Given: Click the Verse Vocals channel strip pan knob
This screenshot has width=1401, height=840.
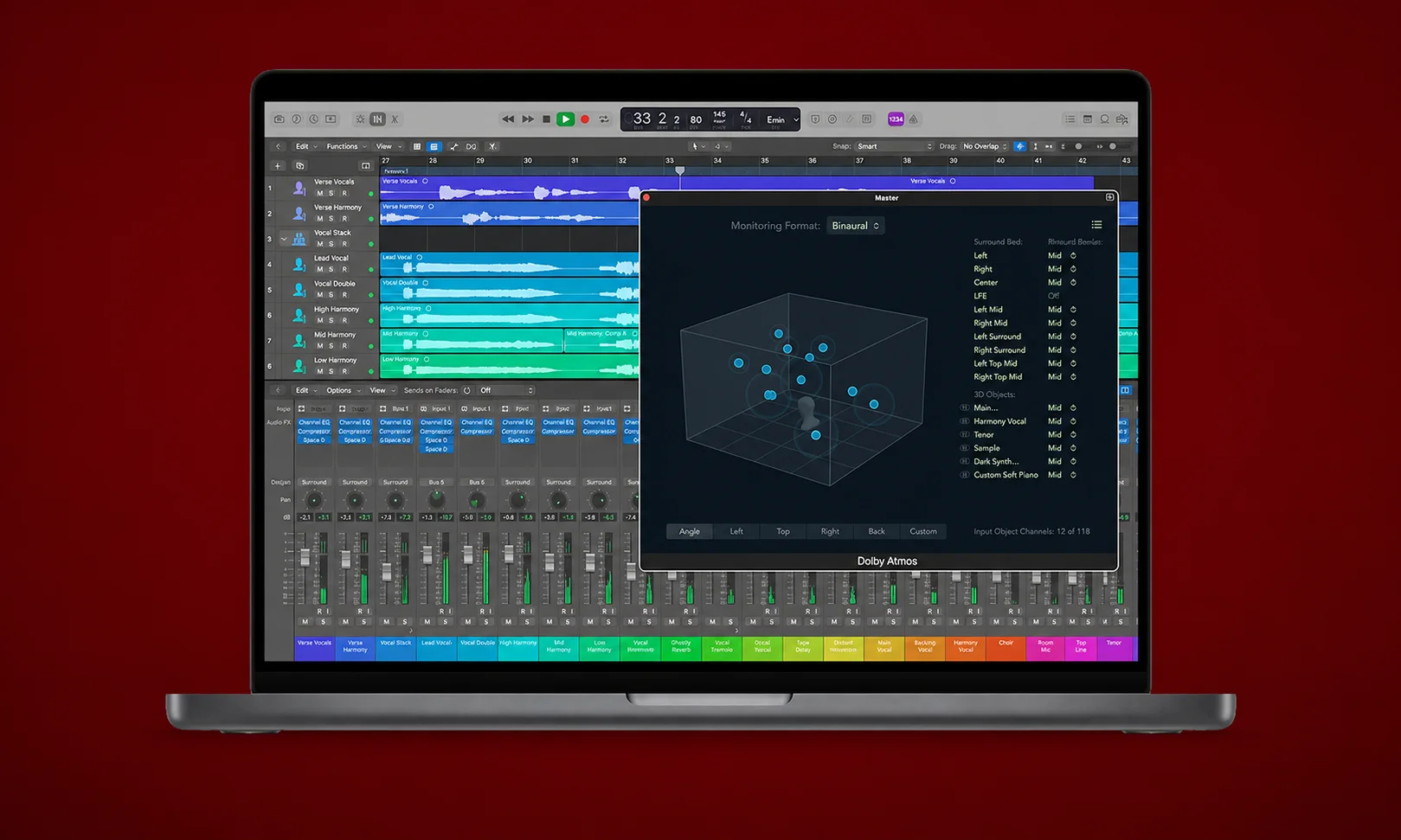Looking at the screenshot, I should pos(314,500).
